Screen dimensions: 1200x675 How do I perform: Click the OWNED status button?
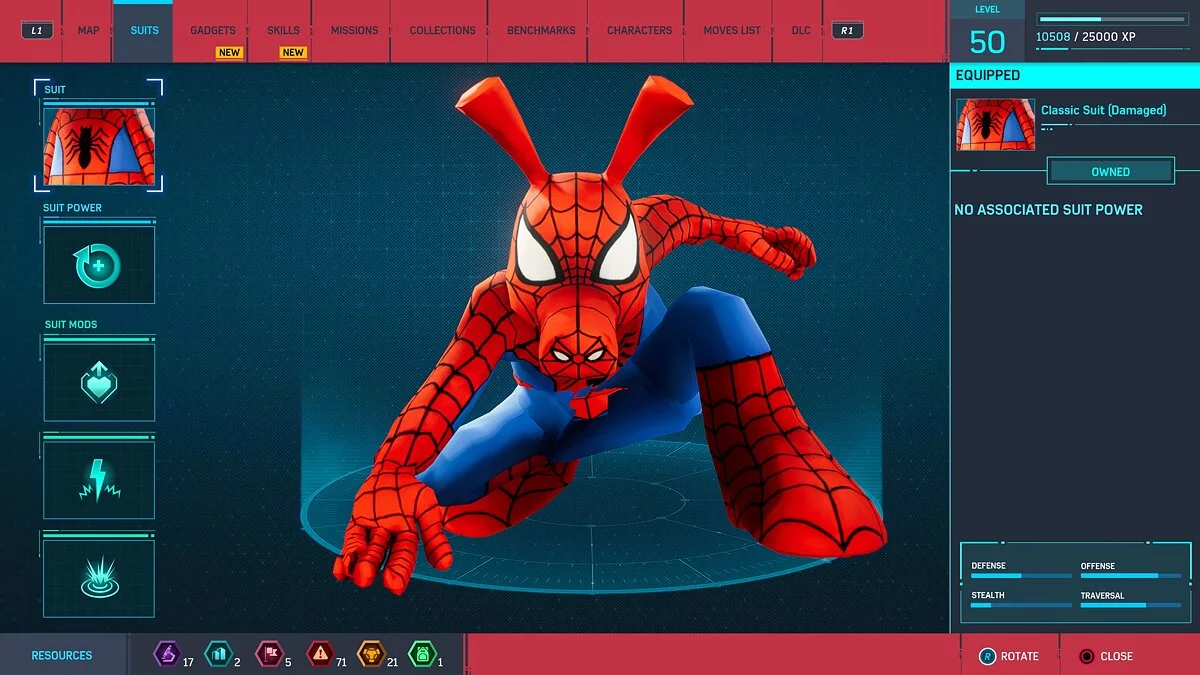tap(1110, 171)
